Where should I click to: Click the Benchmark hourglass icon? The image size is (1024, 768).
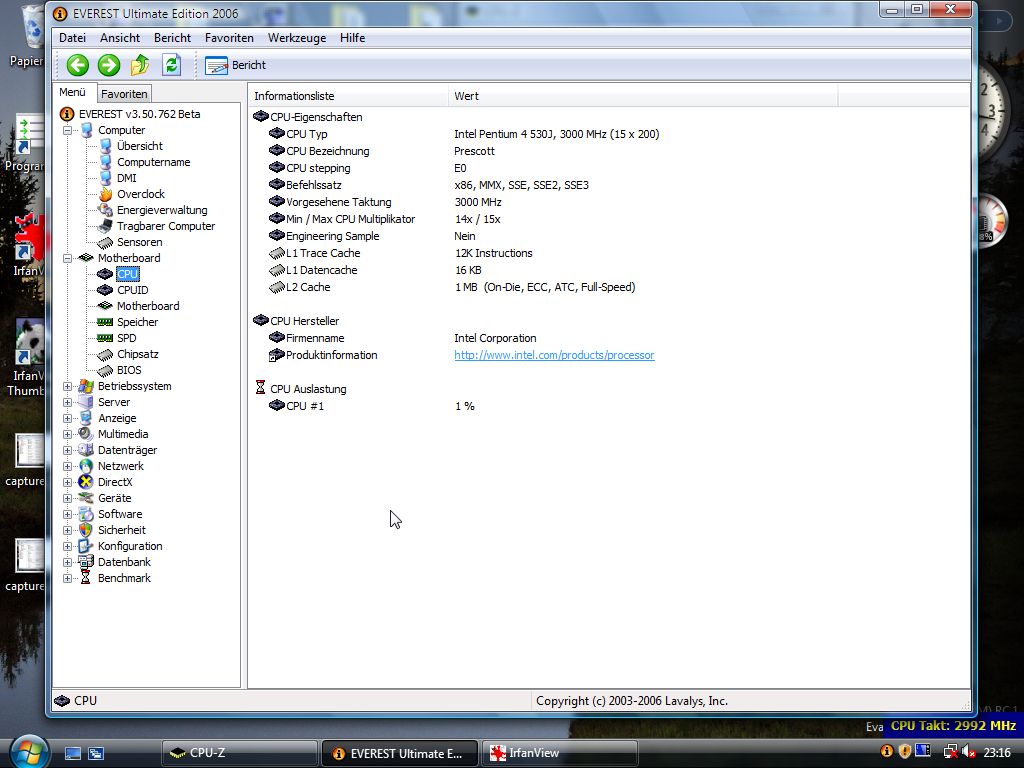point(86,578)
